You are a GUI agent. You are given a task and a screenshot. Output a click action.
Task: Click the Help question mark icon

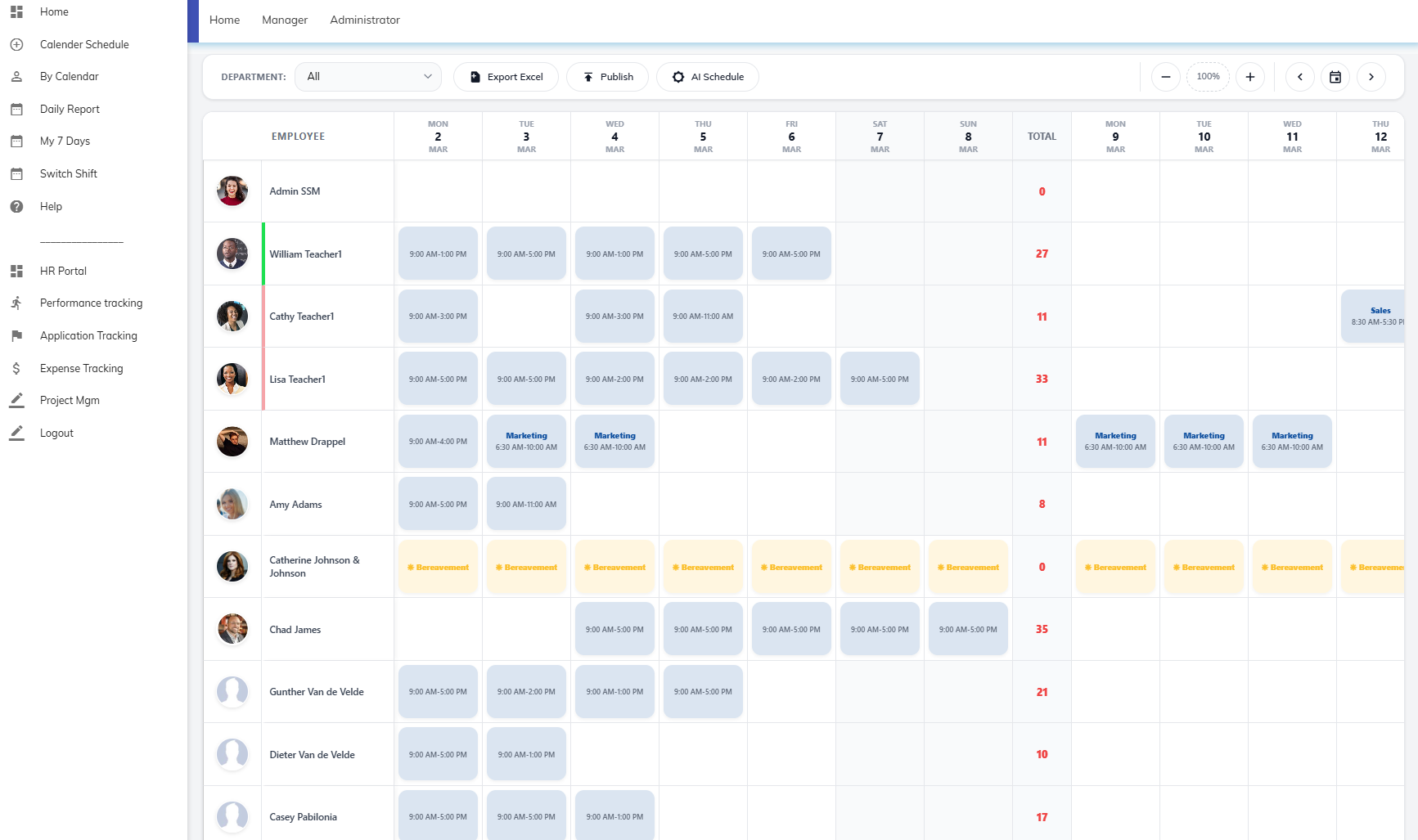(16, 206)
